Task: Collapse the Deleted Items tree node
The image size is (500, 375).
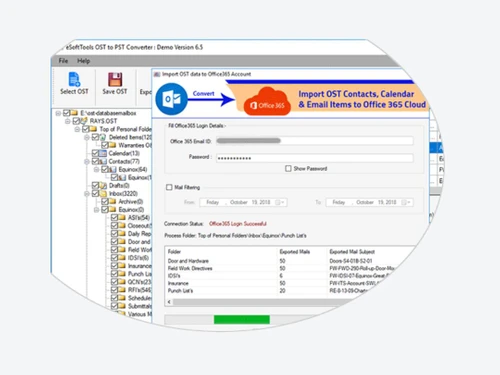Action: [x=87, y=137]
